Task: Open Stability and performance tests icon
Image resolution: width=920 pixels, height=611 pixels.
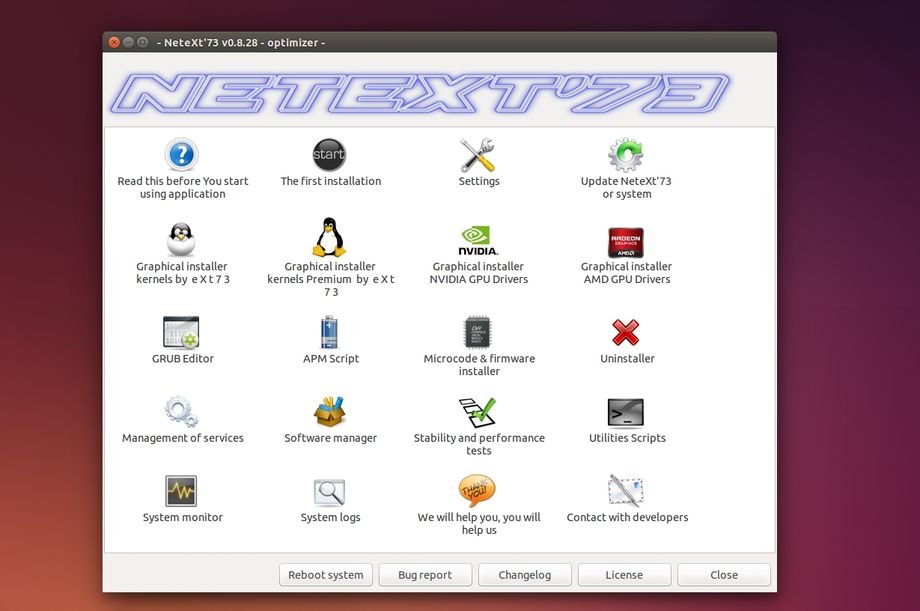Action: tap(478, 411)
